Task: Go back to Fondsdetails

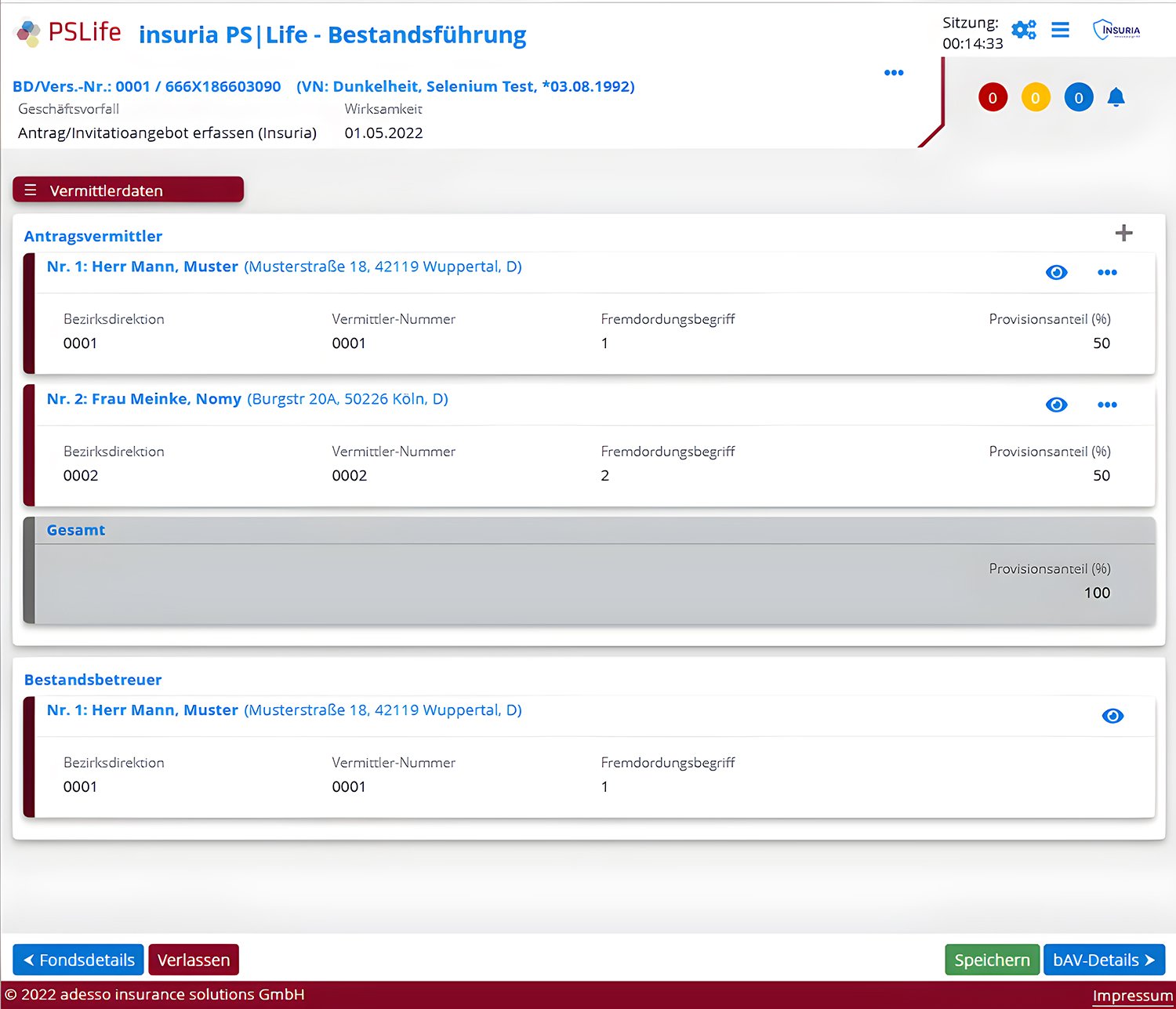Action: click(x=78, y=960)
